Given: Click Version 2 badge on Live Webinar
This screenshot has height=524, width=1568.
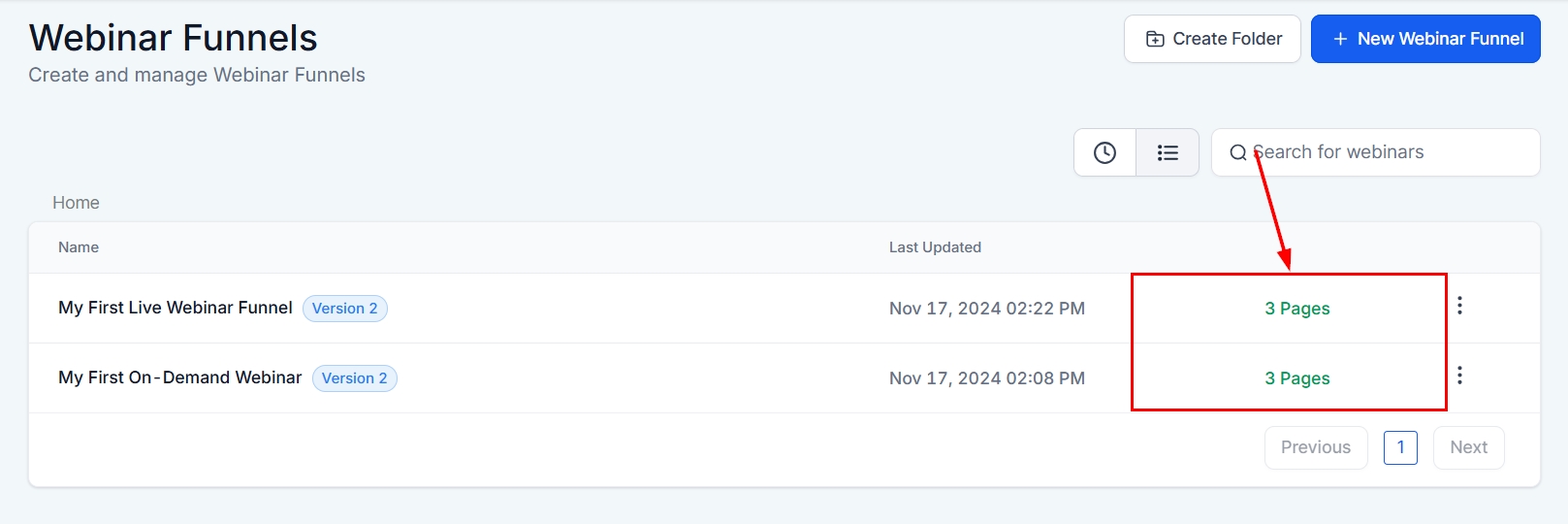Looking at the screenshot, I should [x=345, y=309].
